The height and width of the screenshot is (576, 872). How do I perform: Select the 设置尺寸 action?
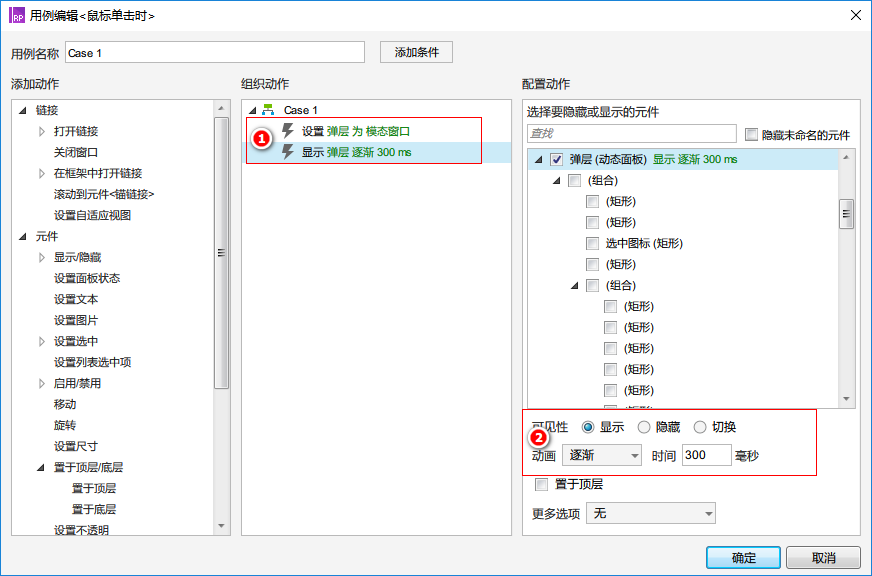(76, 446)
